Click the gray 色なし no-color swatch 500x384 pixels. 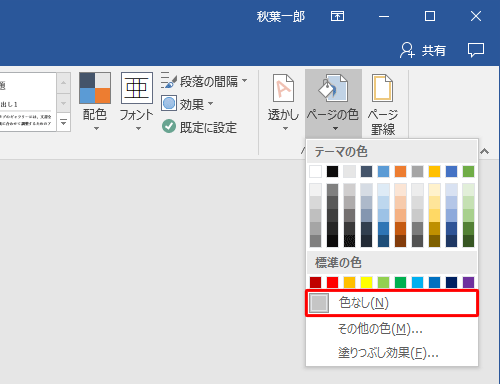coord(319,303)
